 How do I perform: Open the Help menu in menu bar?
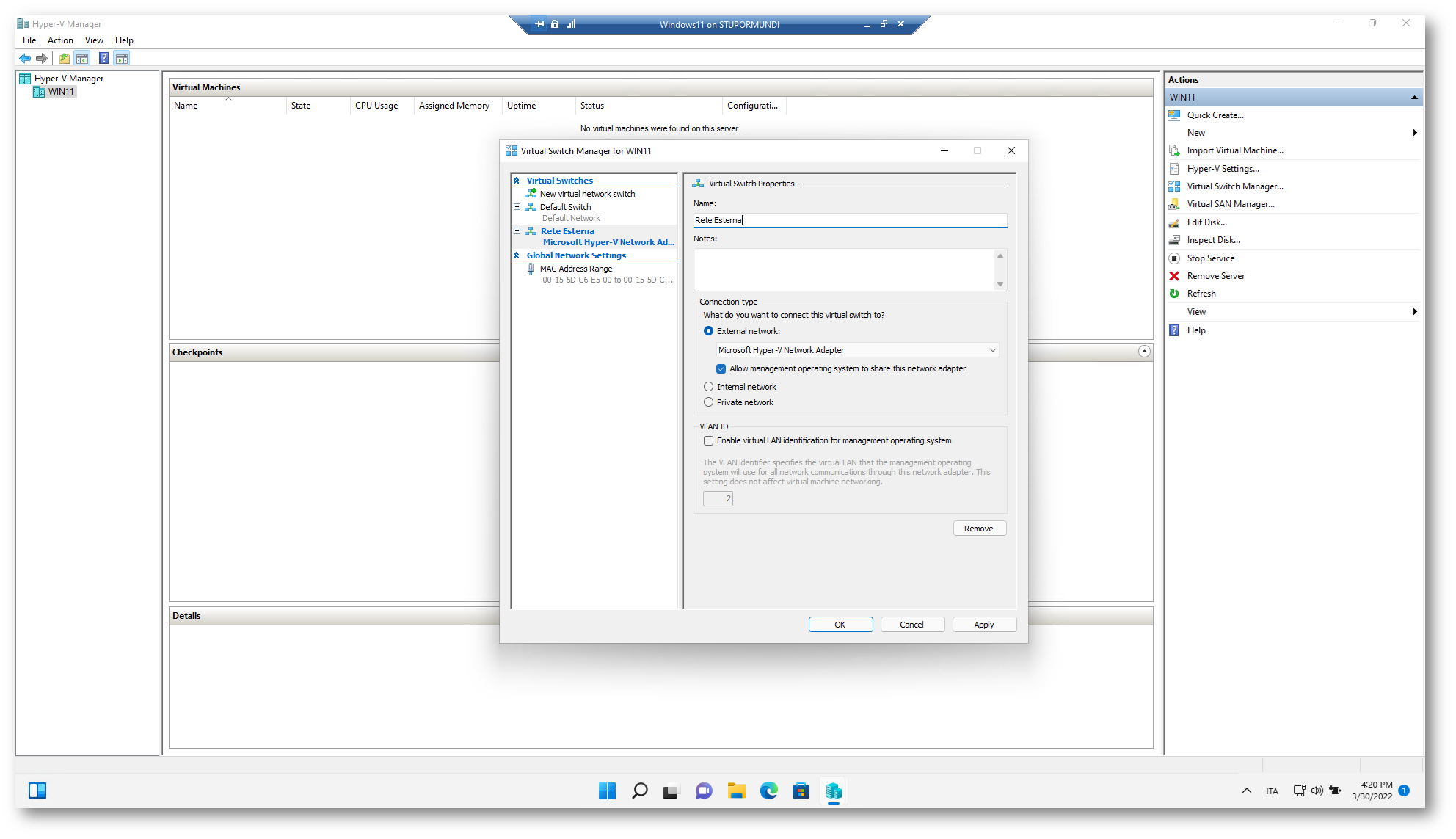click(x=124, y=40)
